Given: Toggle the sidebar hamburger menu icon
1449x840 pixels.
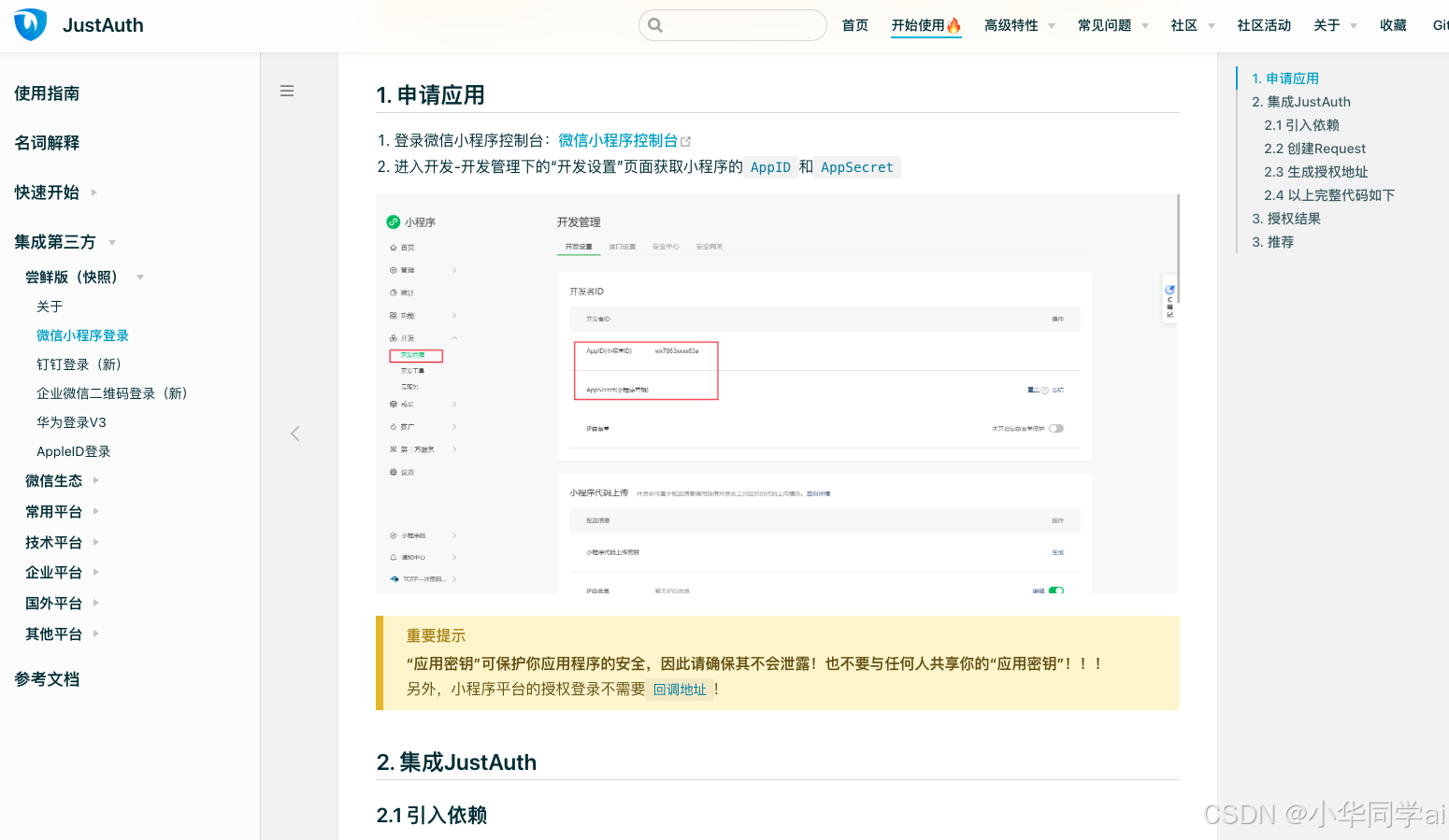Looking at the screenshot, I should click(x=287, y=91).
